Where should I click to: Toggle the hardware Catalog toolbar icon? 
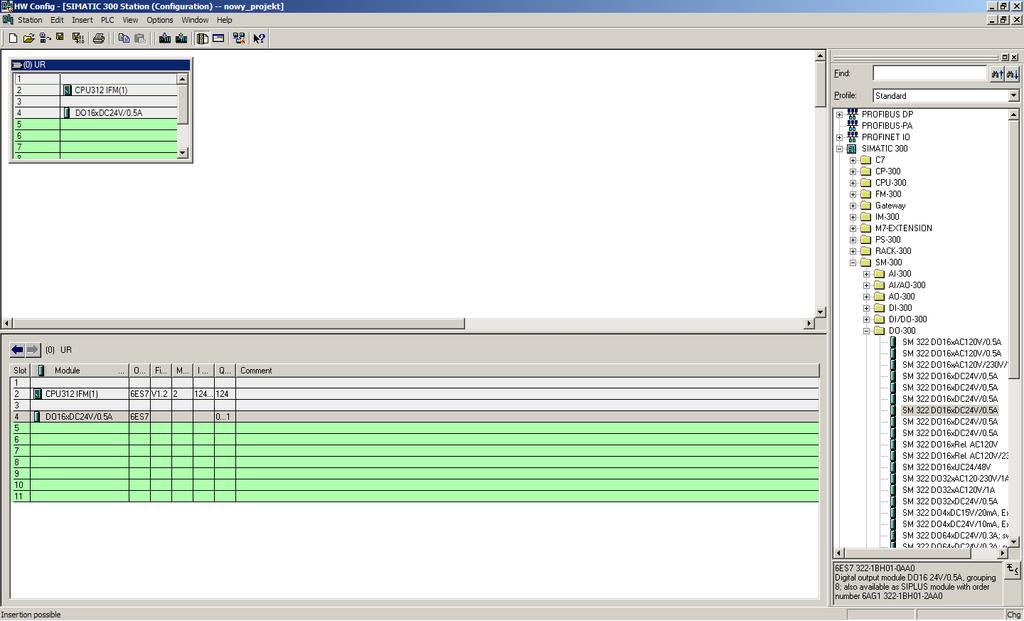coord(202,39)
